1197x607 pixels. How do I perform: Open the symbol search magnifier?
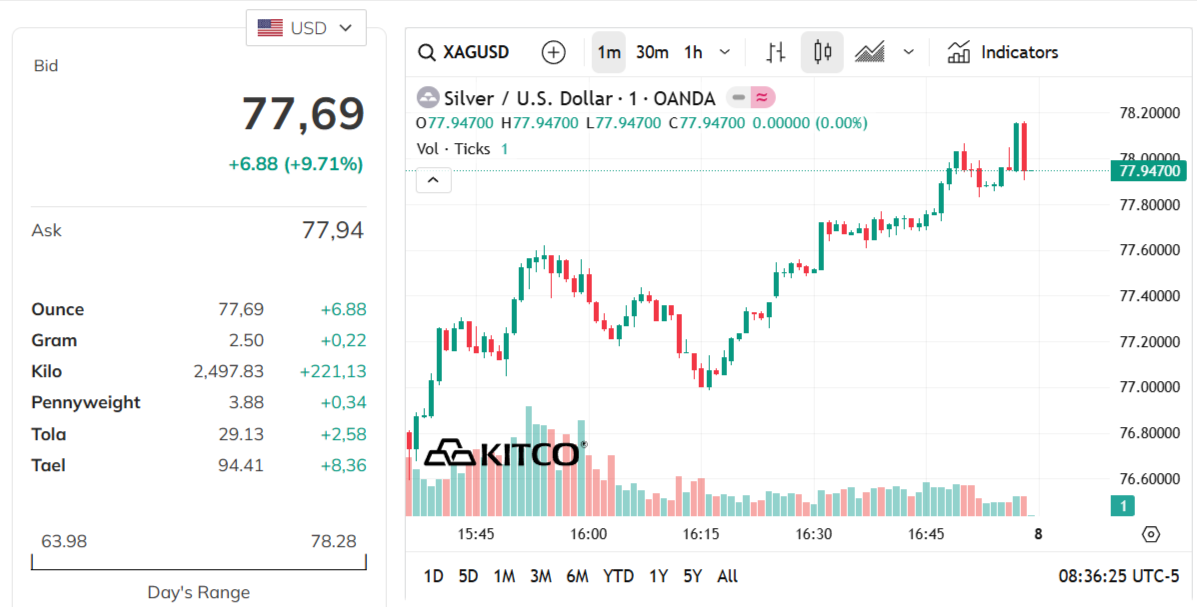(x=428, y=51)
